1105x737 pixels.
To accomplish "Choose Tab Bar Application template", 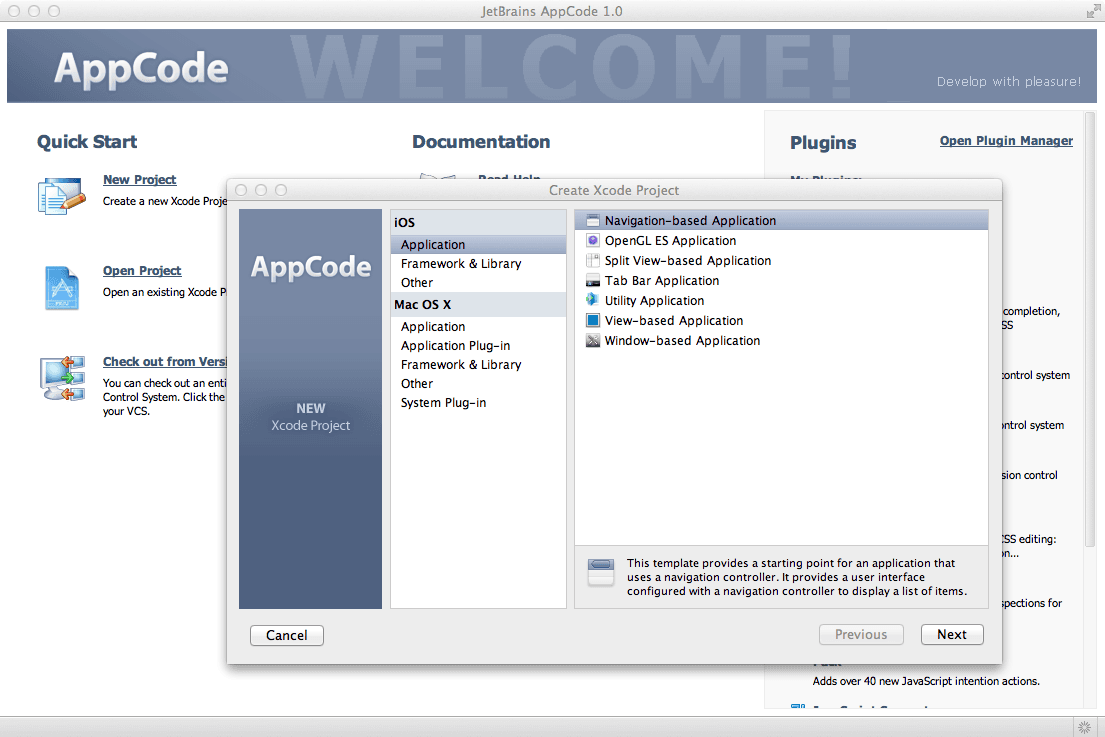I will [782, 280].
